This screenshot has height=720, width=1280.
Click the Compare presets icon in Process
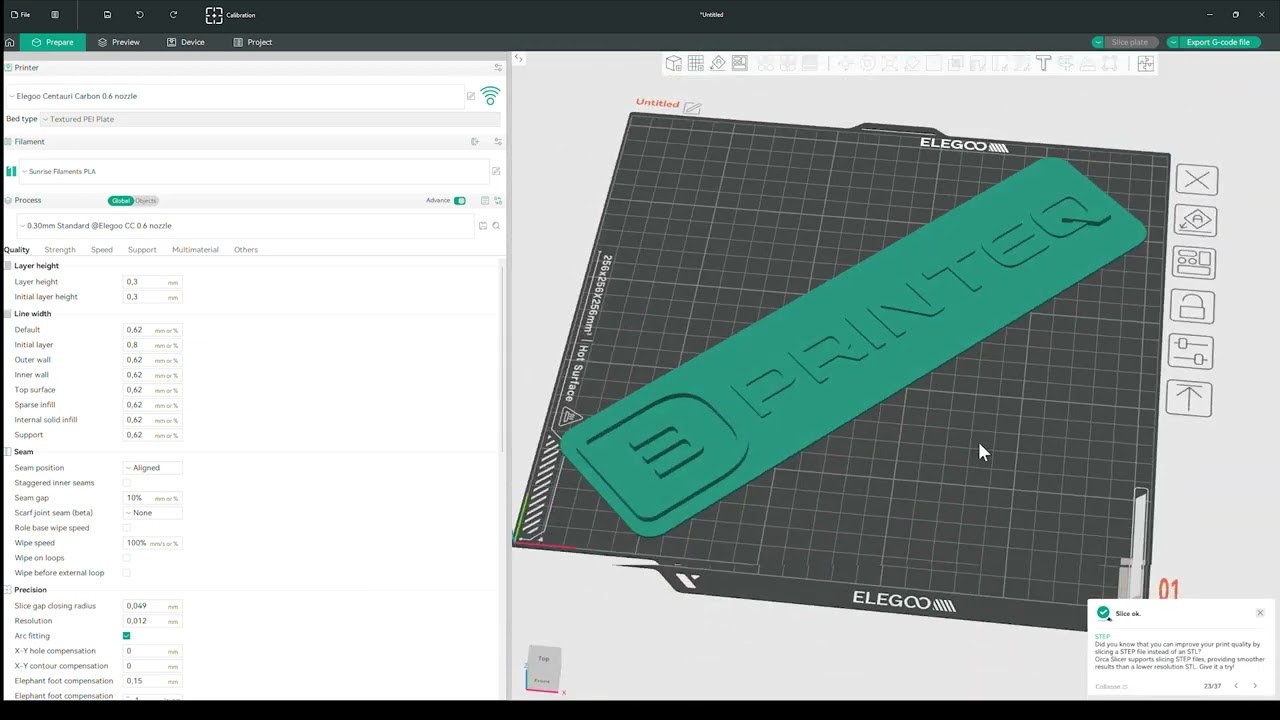pos(498,200)
